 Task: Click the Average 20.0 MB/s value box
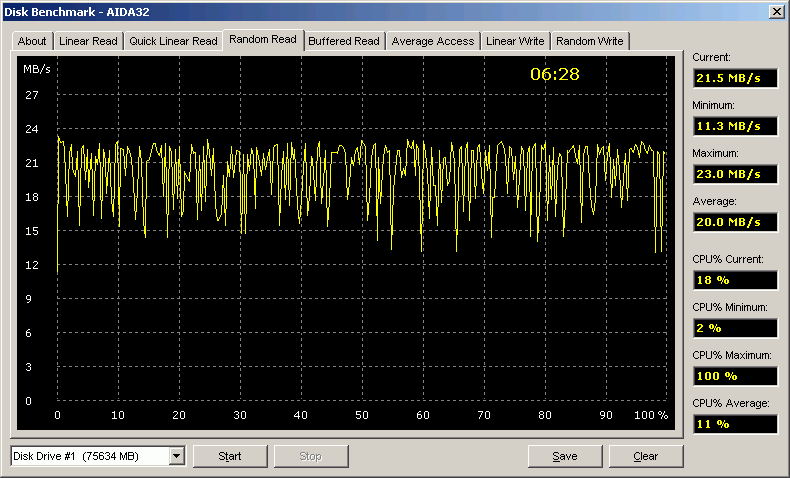[x=734, y=222]
